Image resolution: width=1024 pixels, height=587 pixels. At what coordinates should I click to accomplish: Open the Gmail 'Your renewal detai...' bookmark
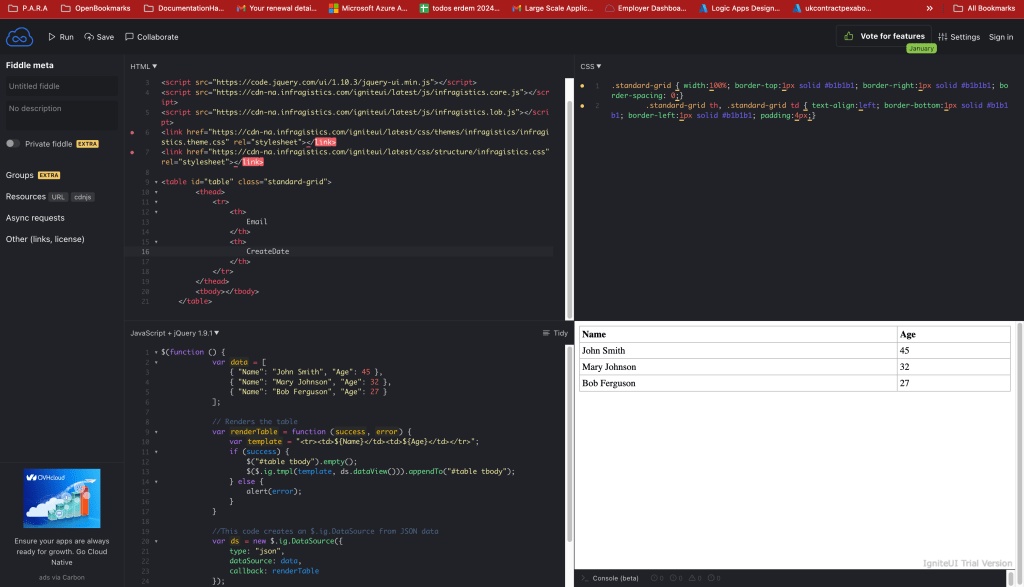[276, 8]
